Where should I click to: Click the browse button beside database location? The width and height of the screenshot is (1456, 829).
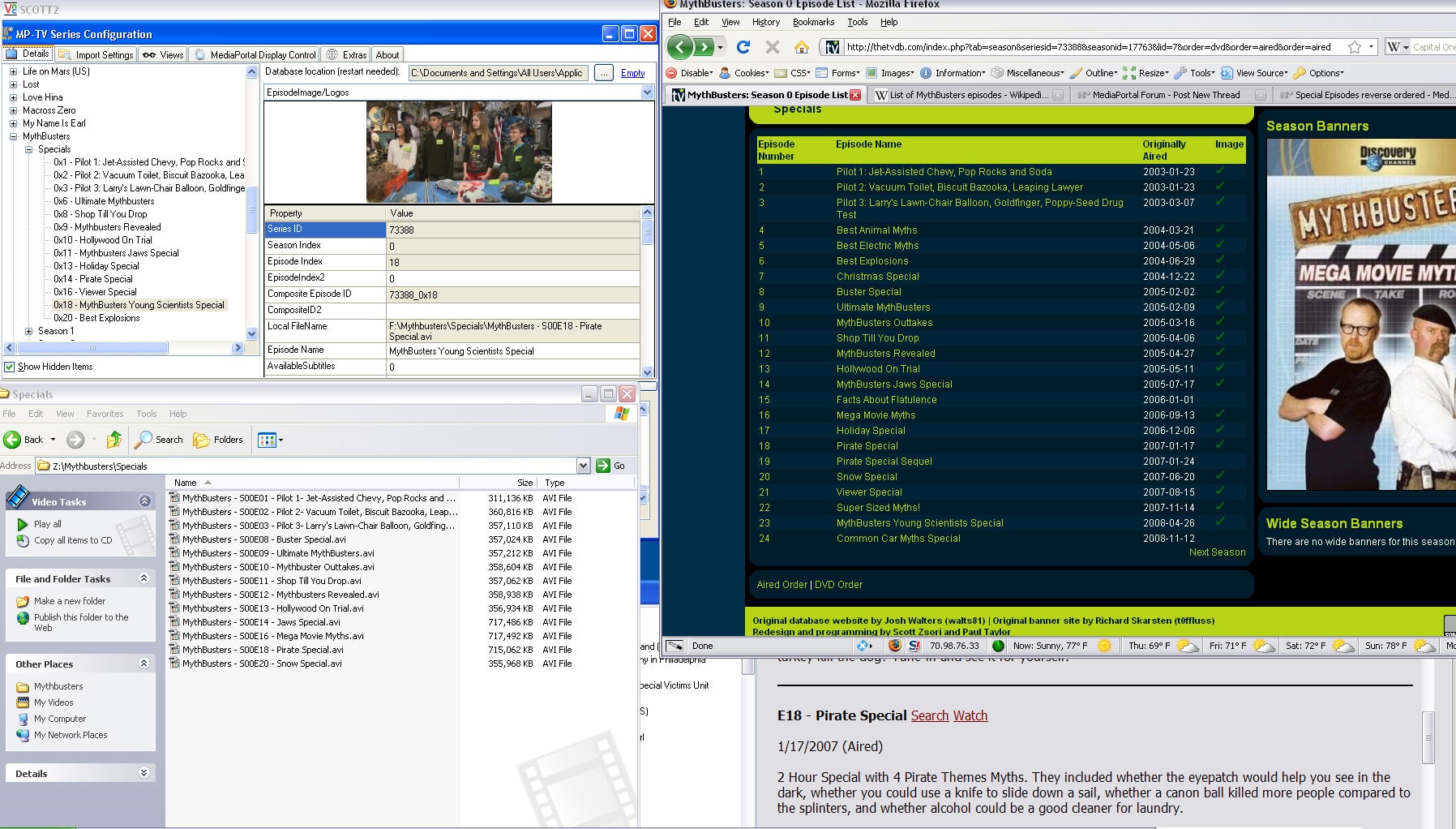(x=603, y=73)
